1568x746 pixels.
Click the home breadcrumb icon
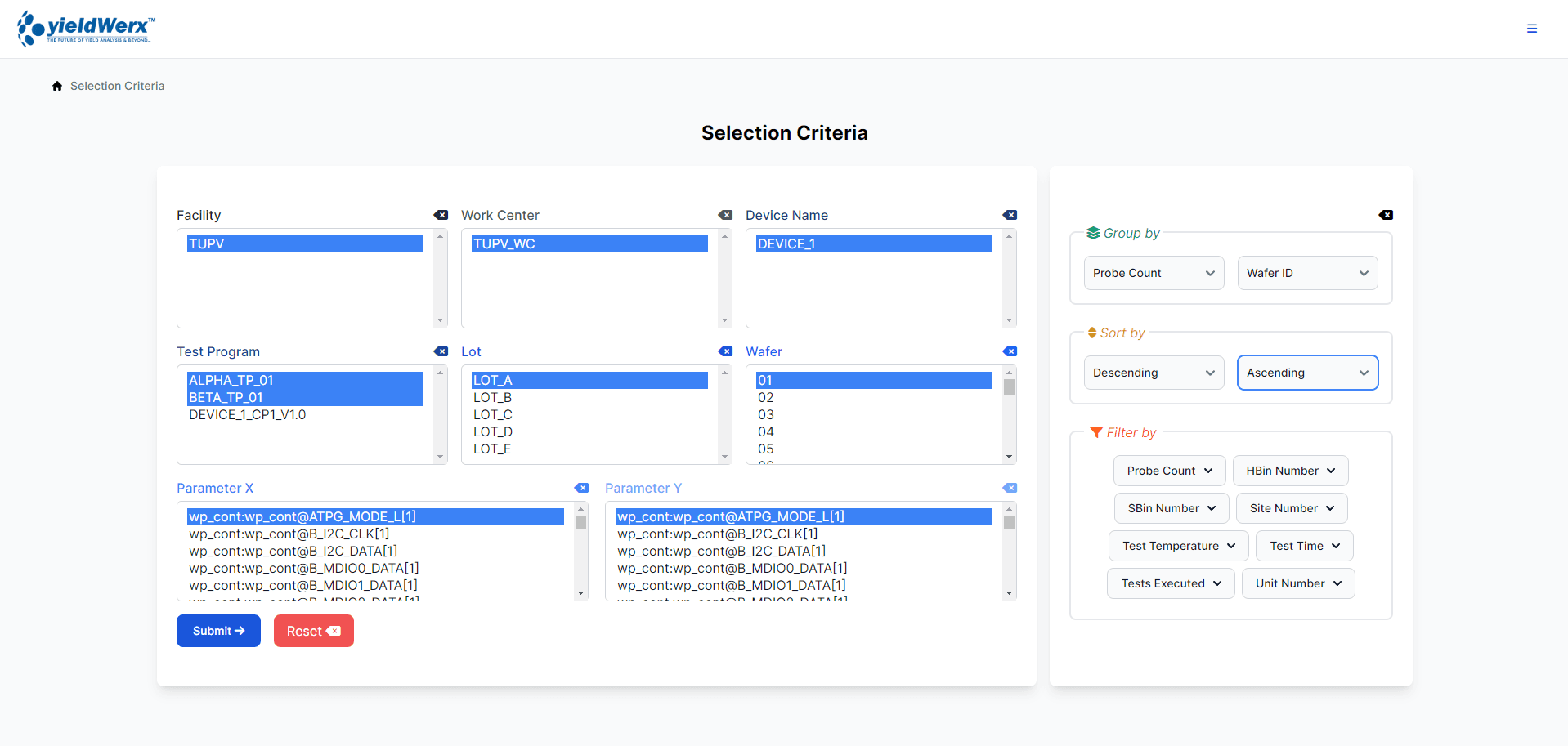click(57, 86)
